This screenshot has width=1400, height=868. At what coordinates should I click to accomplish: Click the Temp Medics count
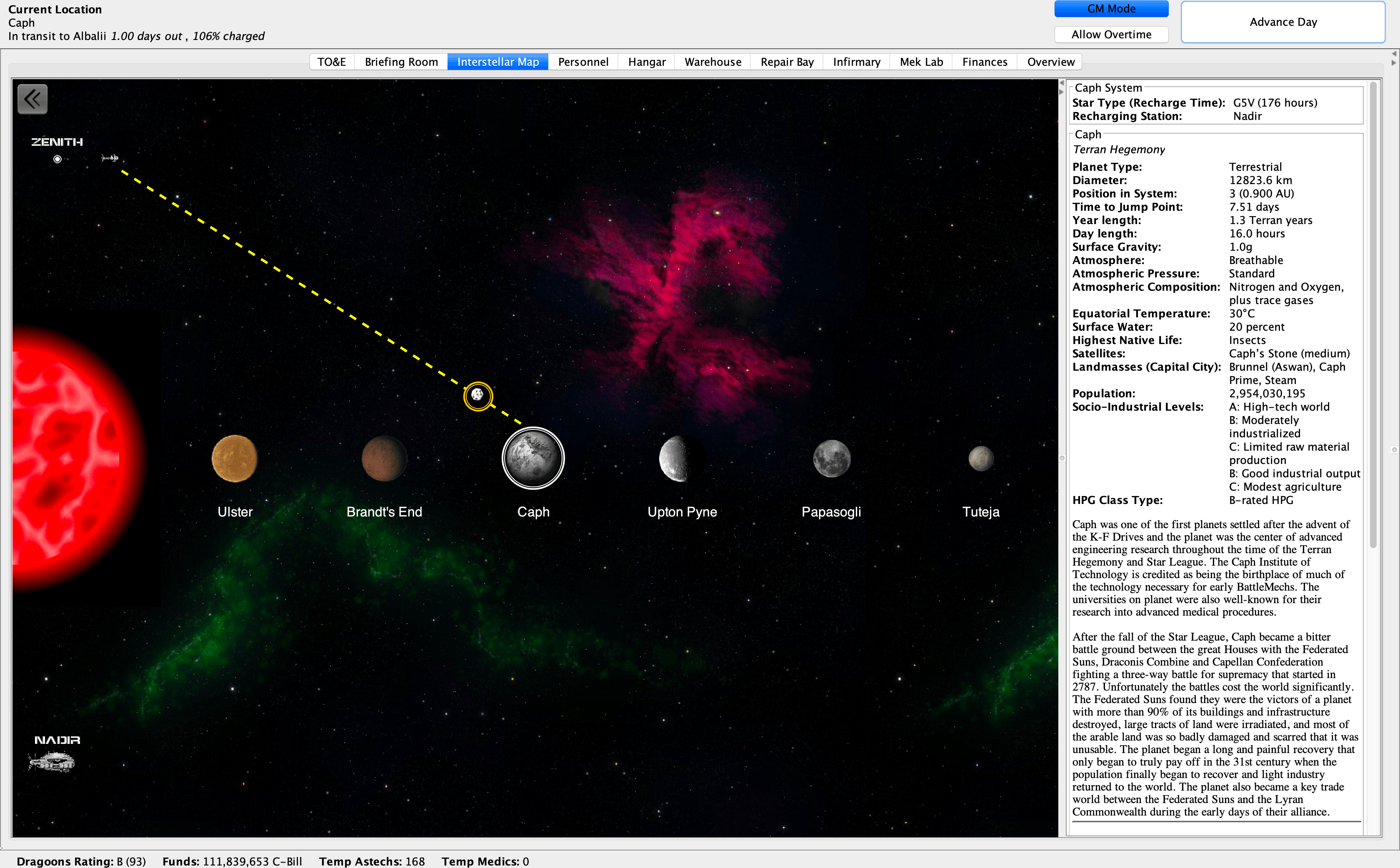click(525, 861)
